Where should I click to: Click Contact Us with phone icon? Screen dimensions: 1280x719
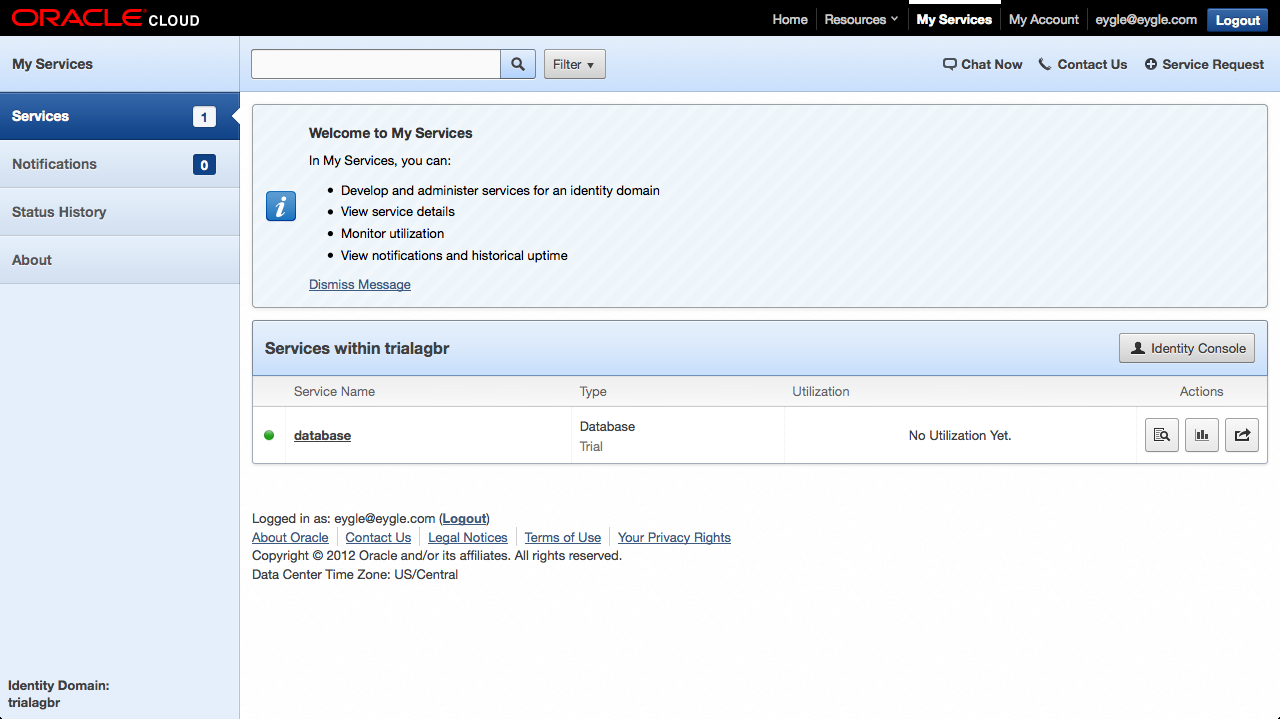[x=1082, y=64]
